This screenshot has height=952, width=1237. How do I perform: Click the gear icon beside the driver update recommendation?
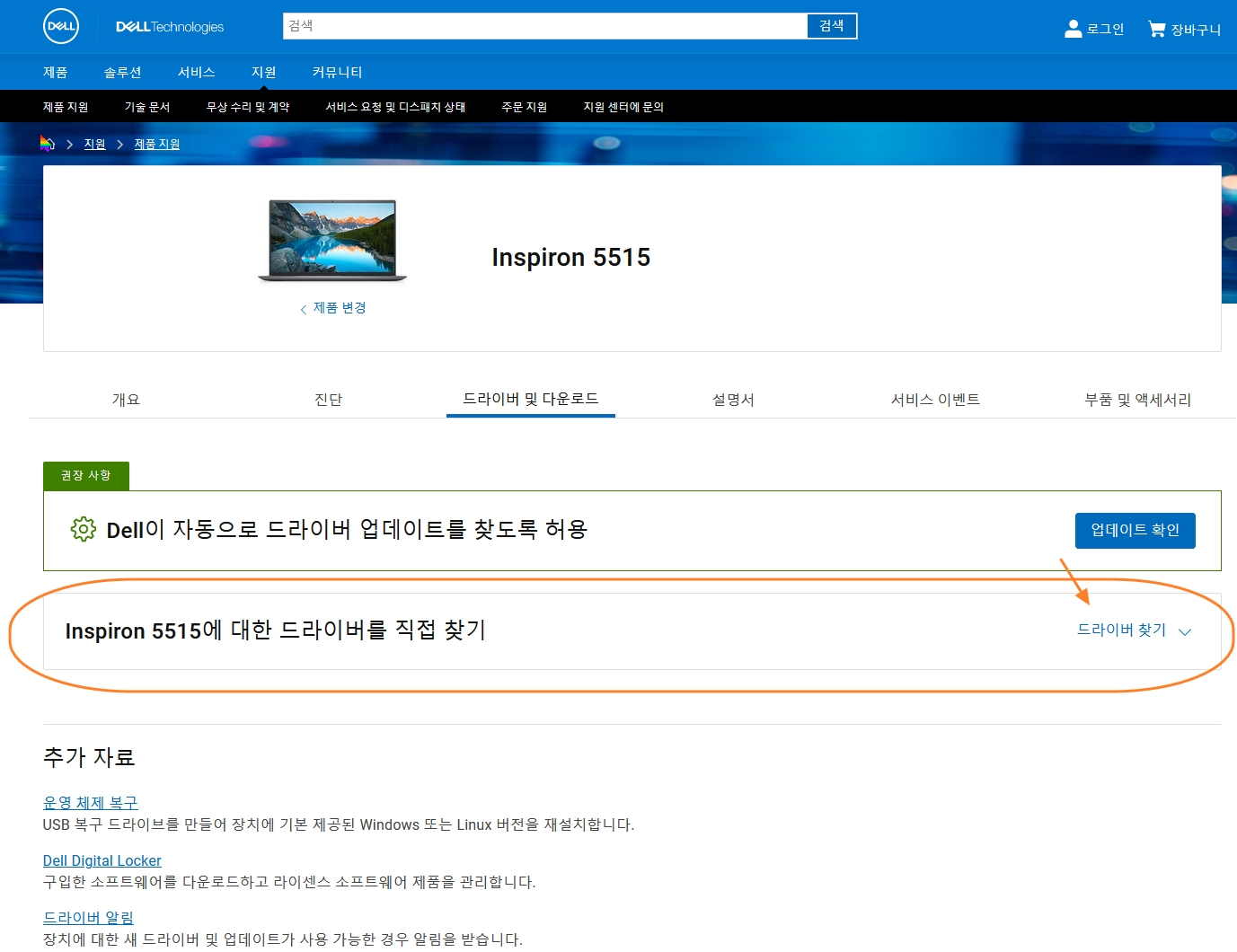tap(83, 529)
